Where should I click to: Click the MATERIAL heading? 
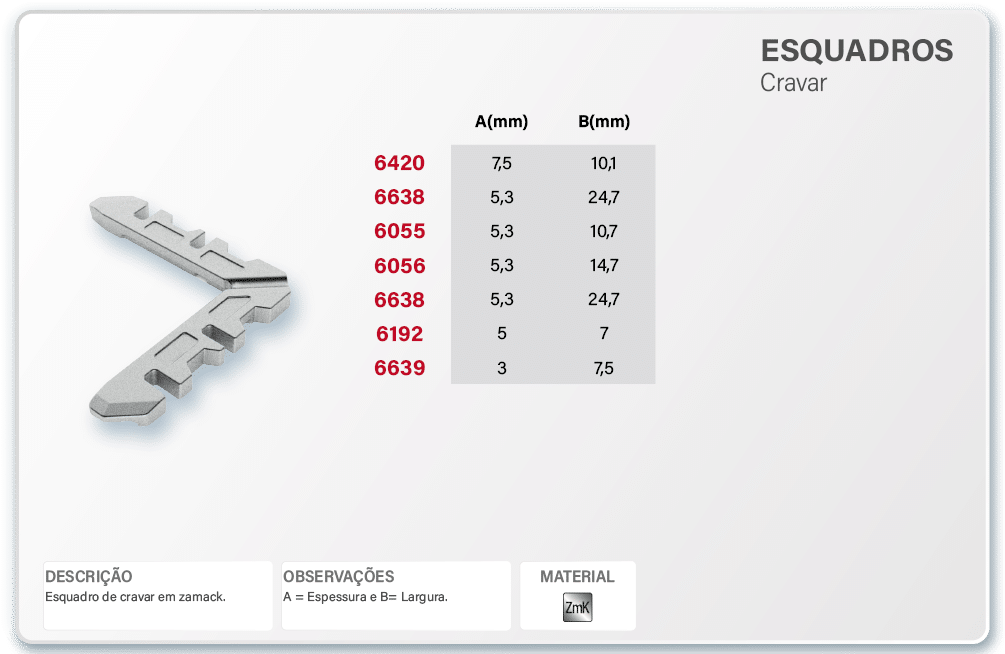577,577
